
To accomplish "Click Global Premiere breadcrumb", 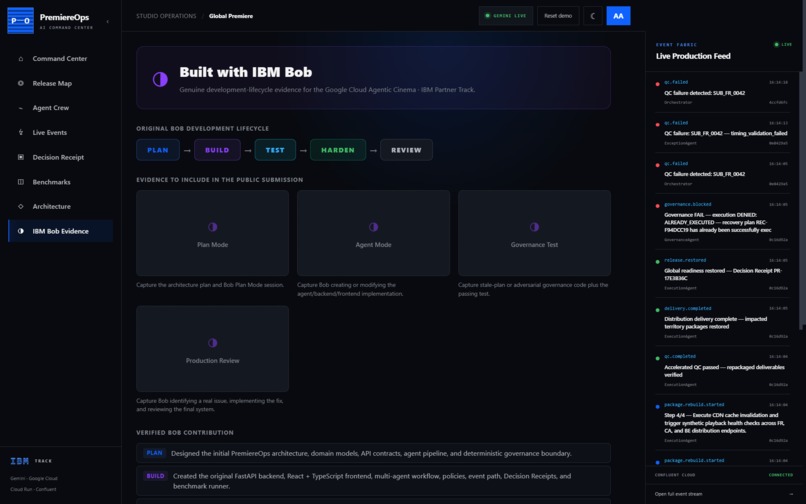I will point(231,16).
